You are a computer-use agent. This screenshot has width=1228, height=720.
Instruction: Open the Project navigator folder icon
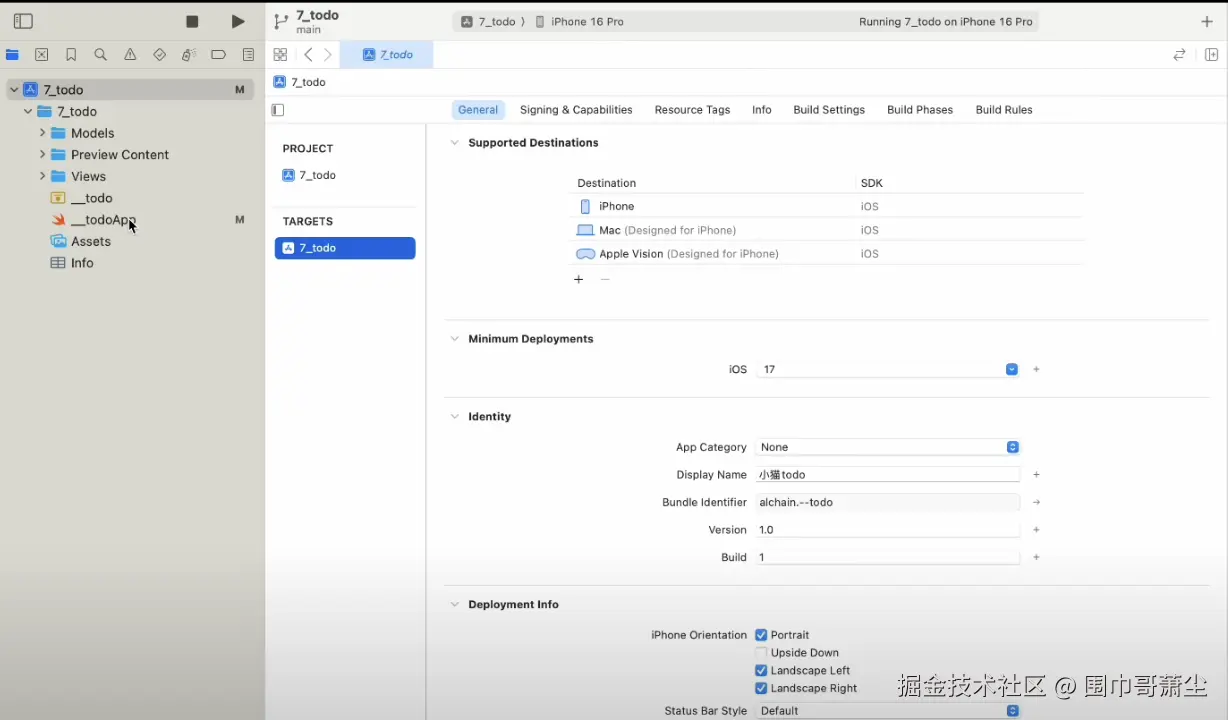coord(12,55)
